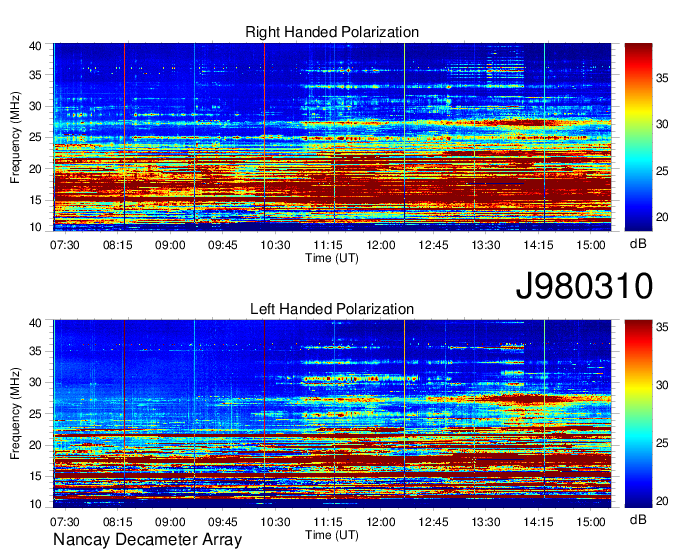
Task: Click the '40' frequency tick on Left Handed plot
Action: 36,323
